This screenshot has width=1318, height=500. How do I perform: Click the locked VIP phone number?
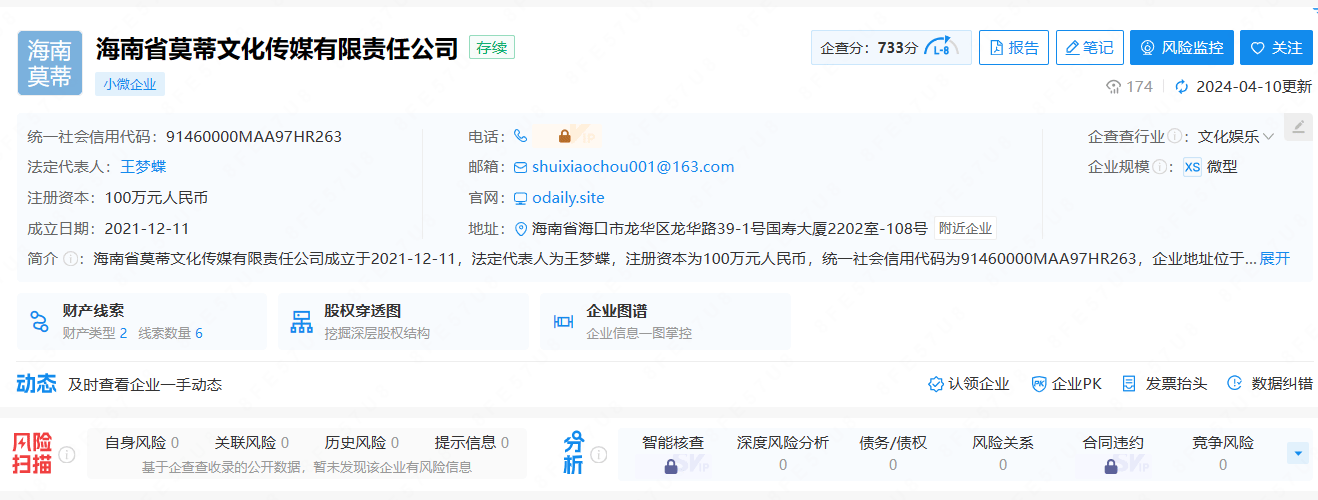click(x=565, y=136)
